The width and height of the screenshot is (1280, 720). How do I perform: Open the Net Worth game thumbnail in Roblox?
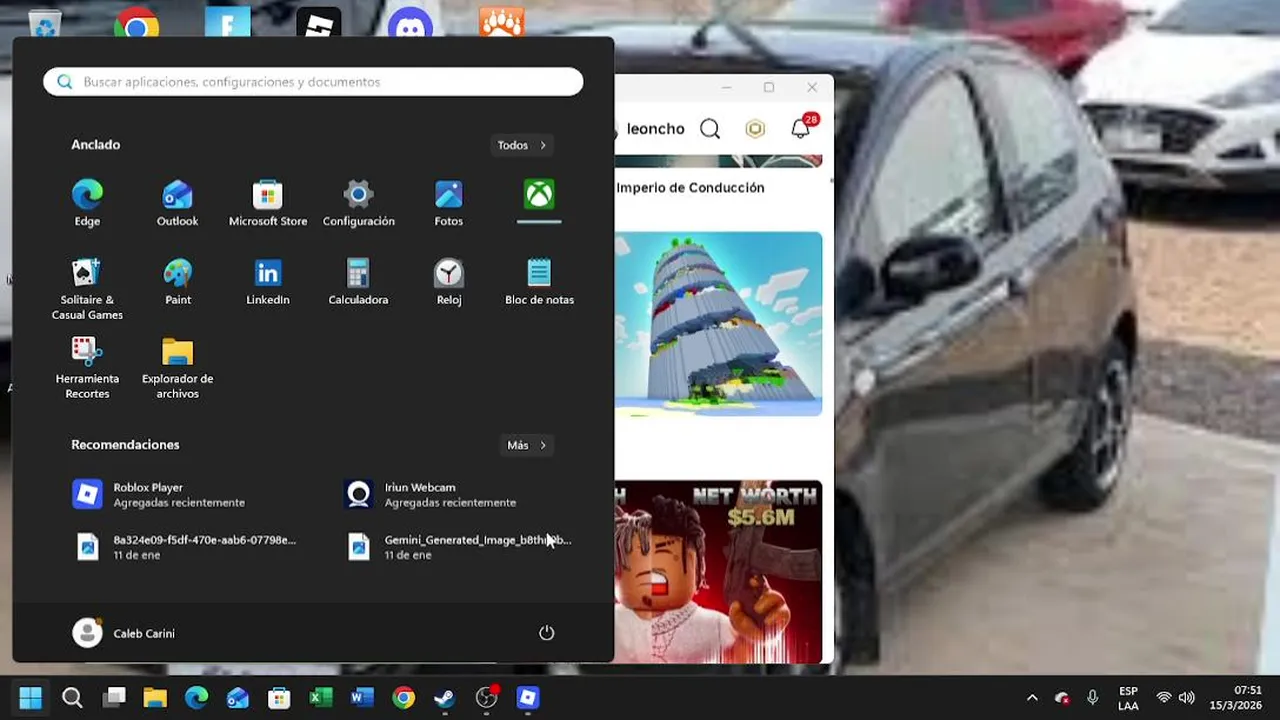click(x=718, y=571)
